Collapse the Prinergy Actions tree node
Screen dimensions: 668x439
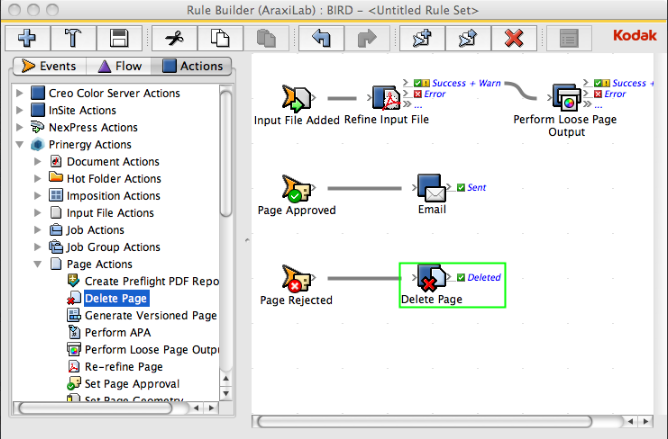click(x=22, y=145)
